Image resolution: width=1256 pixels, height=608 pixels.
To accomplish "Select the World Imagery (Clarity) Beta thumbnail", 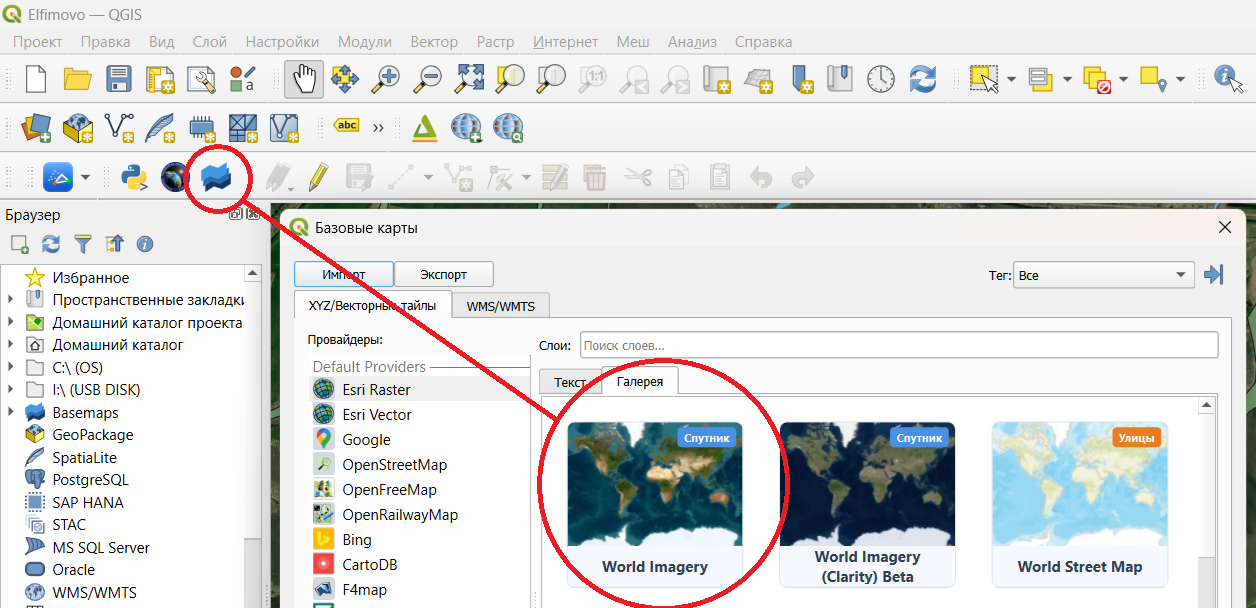I will 867,503.
